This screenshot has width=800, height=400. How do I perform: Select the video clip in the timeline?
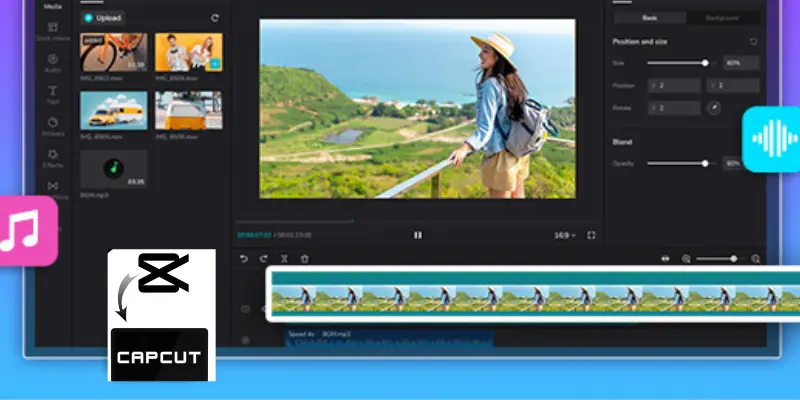(x=535, y=293)
